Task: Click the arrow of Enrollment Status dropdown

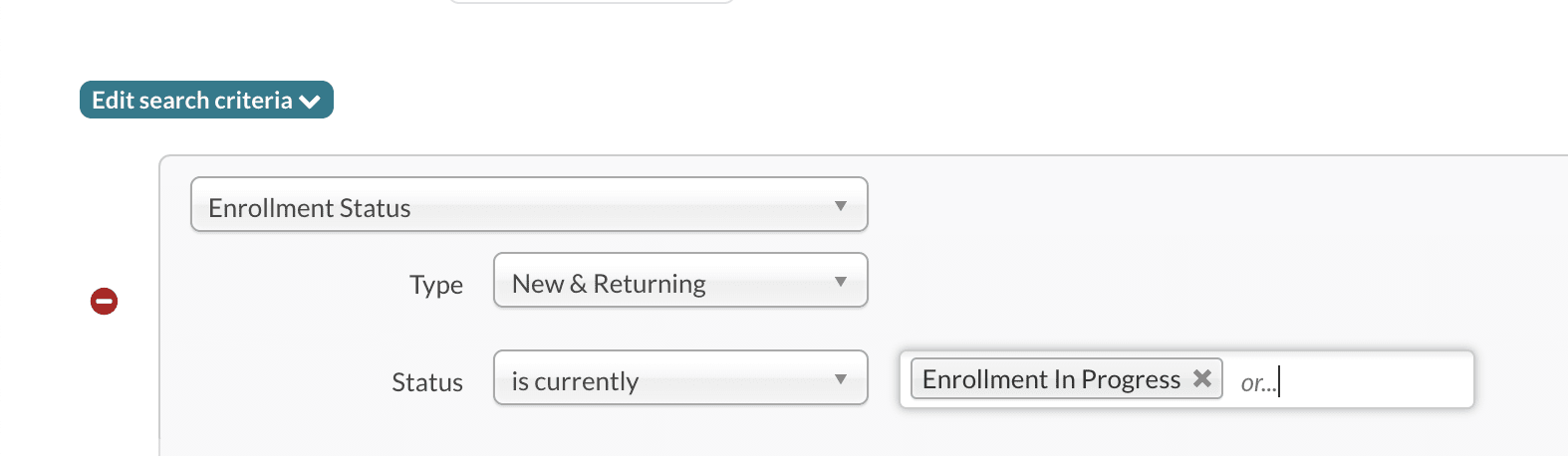Action: [x=840, y=206]
